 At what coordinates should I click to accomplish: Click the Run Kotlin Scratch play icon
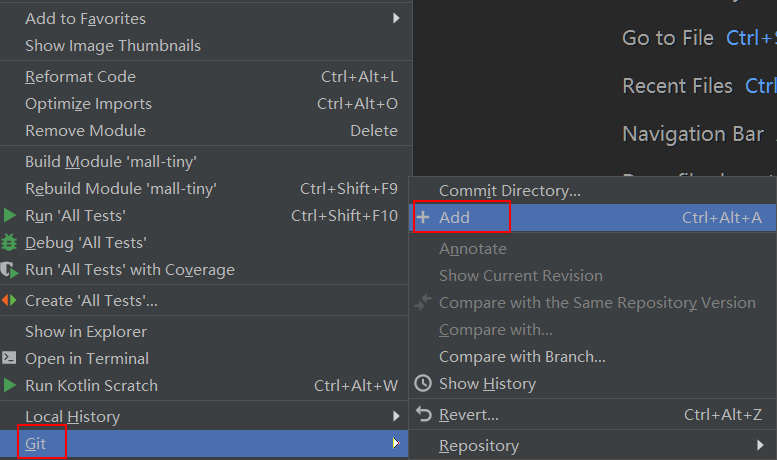tap(9, 385)
